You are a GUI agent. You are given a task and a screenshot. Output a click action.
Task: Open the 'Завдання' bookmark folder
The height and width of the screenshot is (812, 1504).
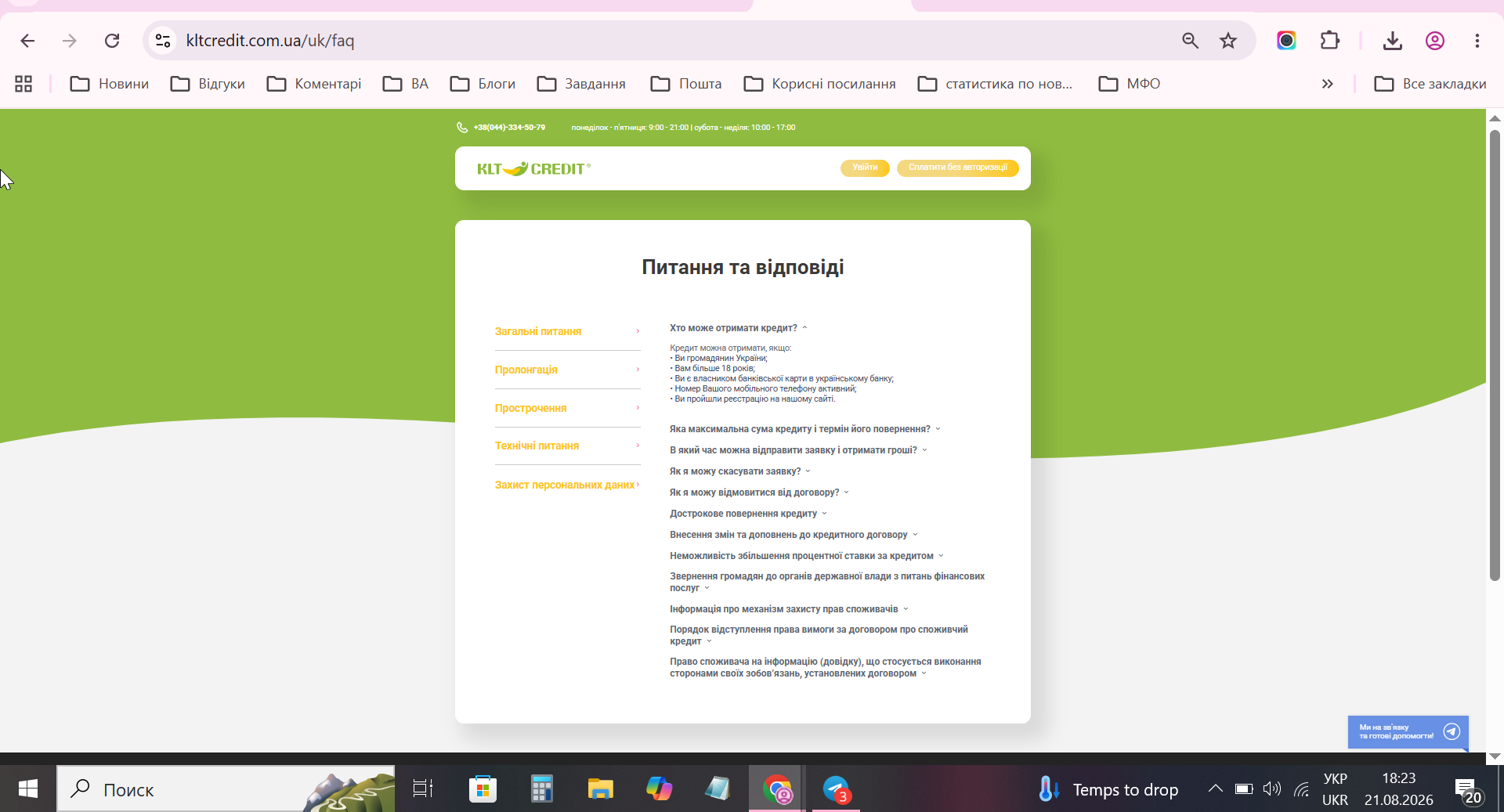(581, 84)
